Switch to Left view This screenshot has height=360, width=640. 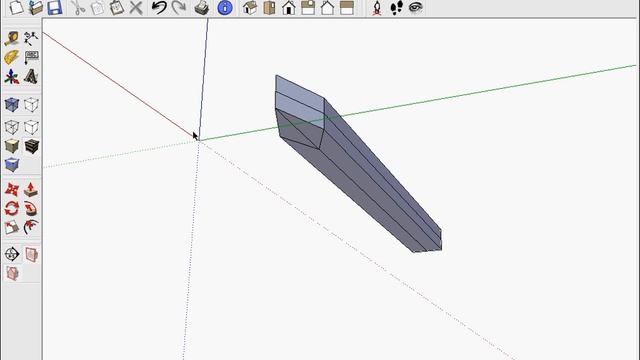tap(347, 7)
